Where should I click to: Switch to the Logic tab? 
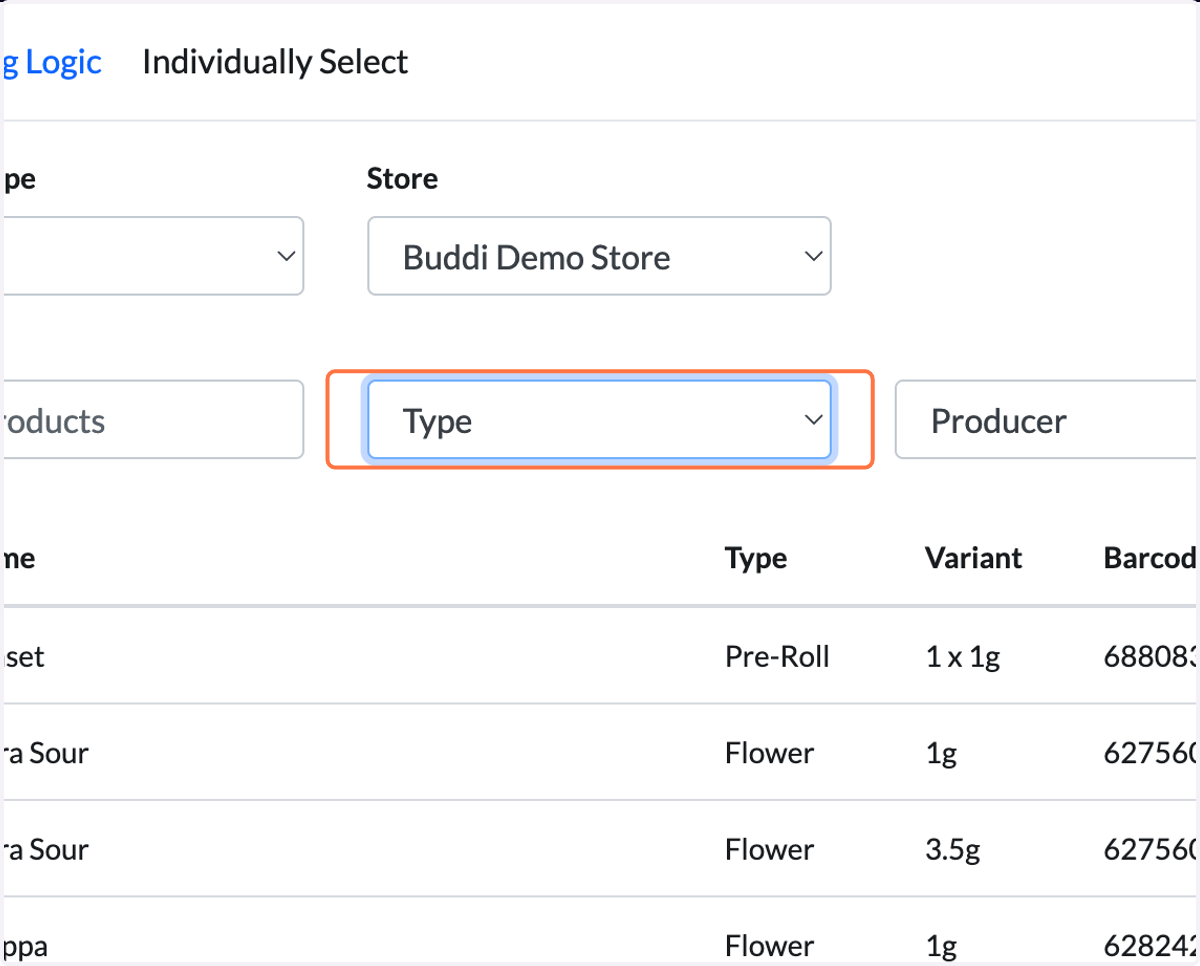[x=52, y=62]
